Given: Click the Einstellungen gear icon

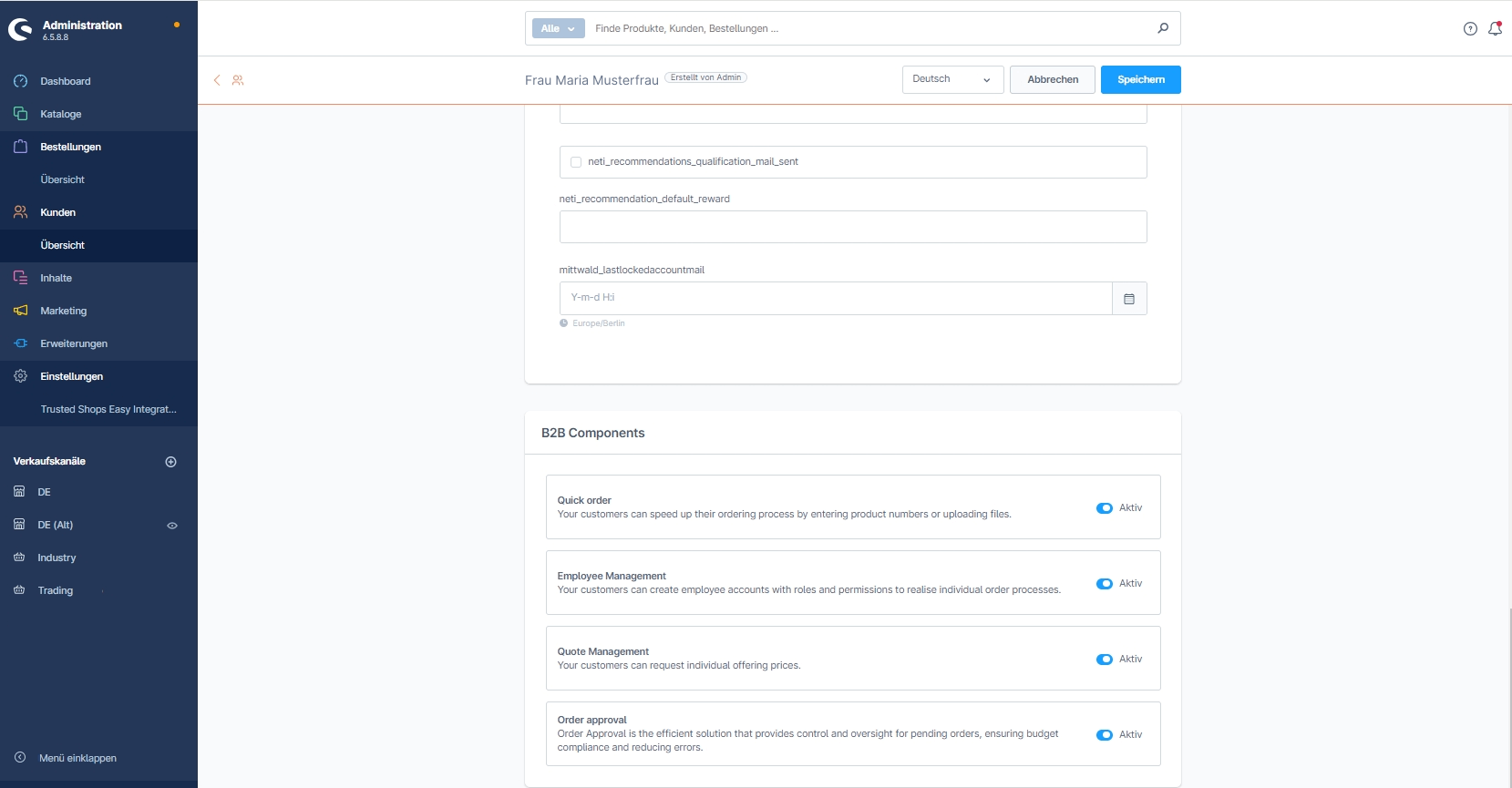Looking at the screenshot, I should pos(20,376).
